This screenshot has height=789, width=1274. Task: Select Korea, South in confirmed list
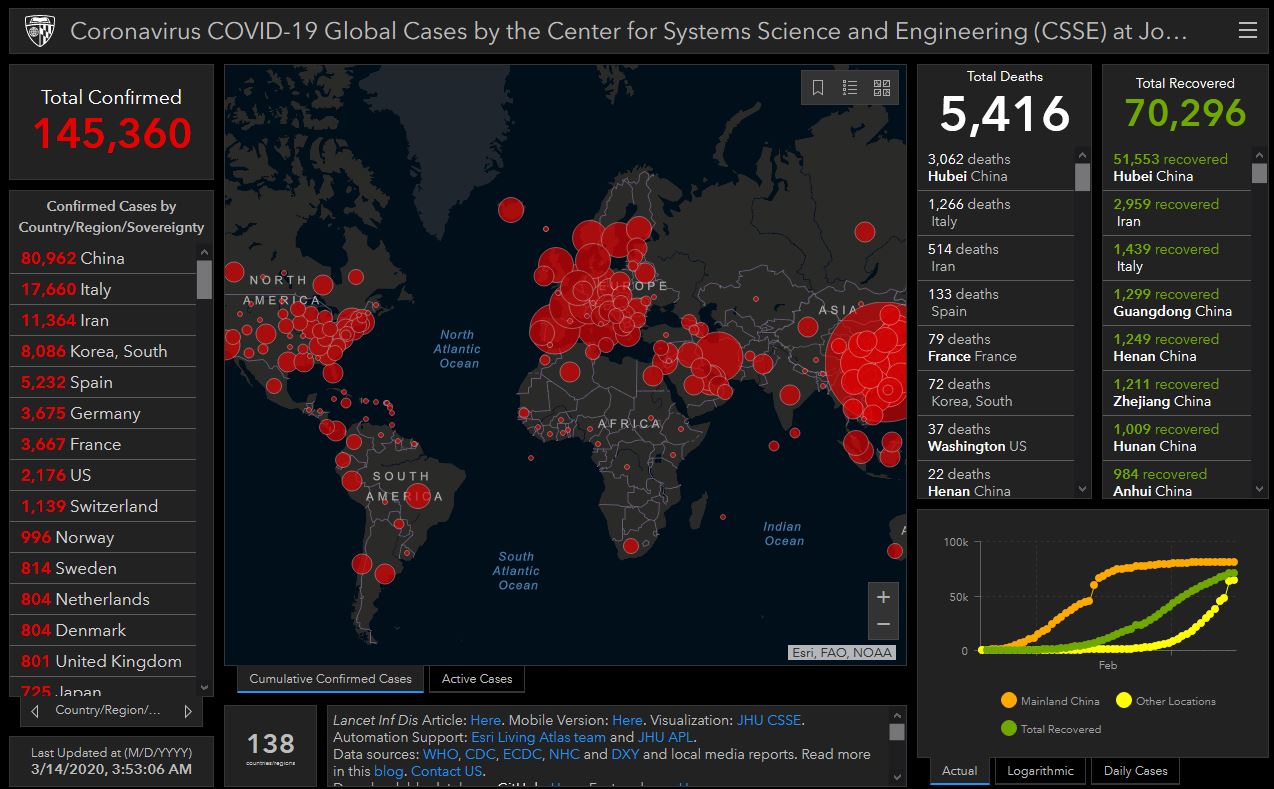[x=103, y=351]
